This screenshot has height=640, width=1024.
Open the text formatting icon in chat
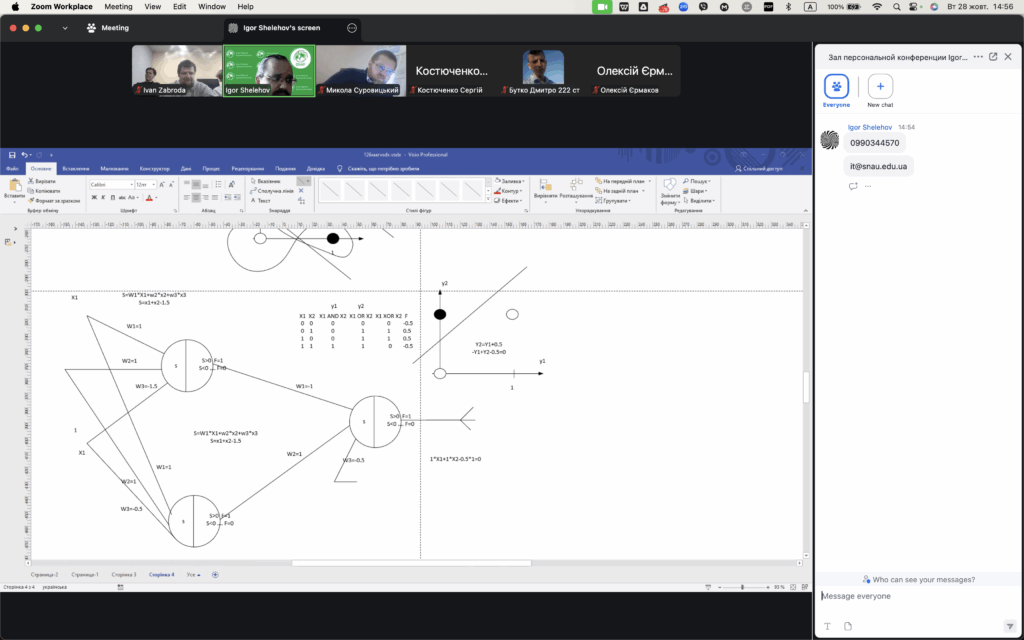[827, 626]
